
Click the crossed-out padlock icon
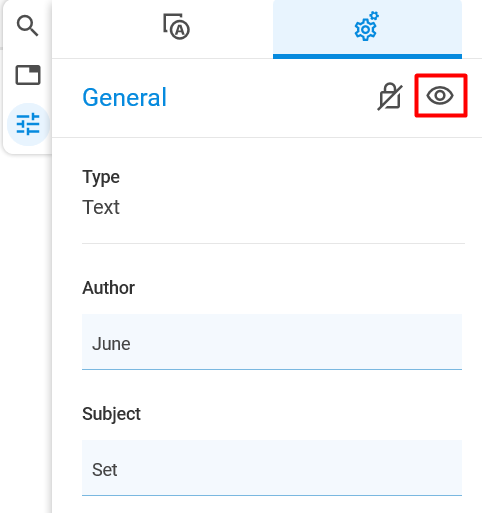tap(390, 96)
